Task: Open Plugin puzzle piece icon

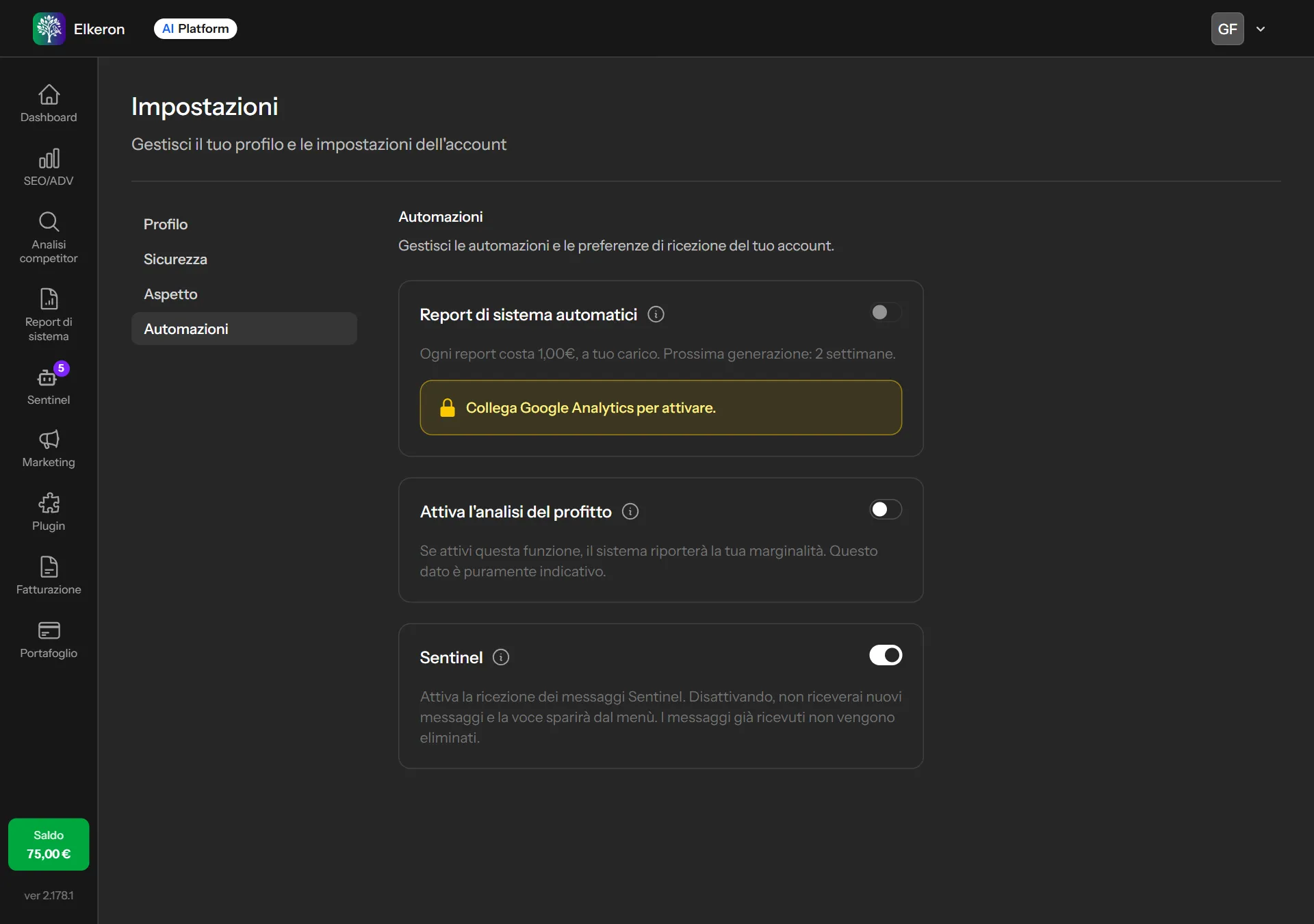Action: [x=49, y=503]
